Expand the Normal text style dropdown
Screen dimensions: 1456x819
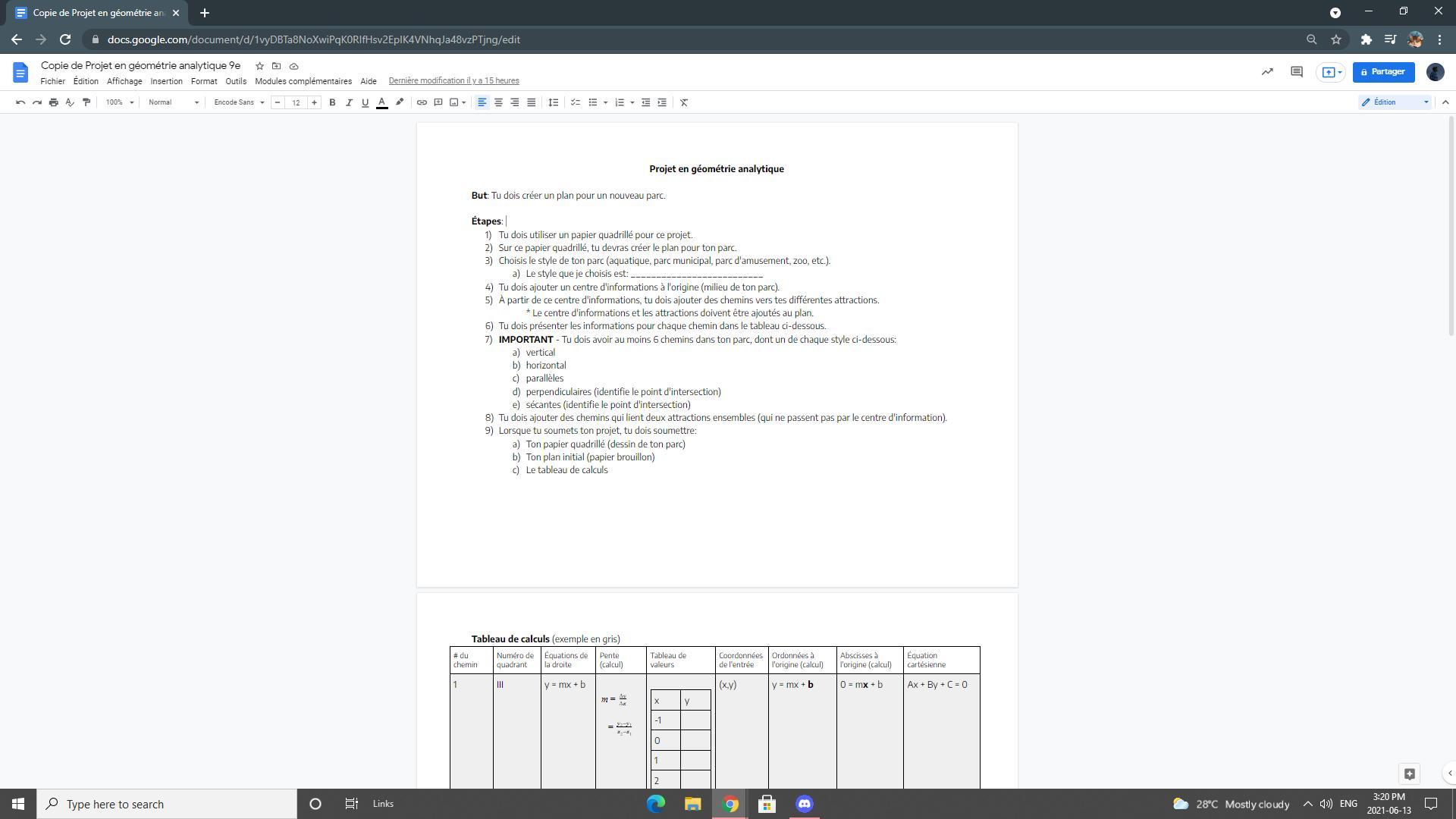pyautogui.click(x=174, y=102)
